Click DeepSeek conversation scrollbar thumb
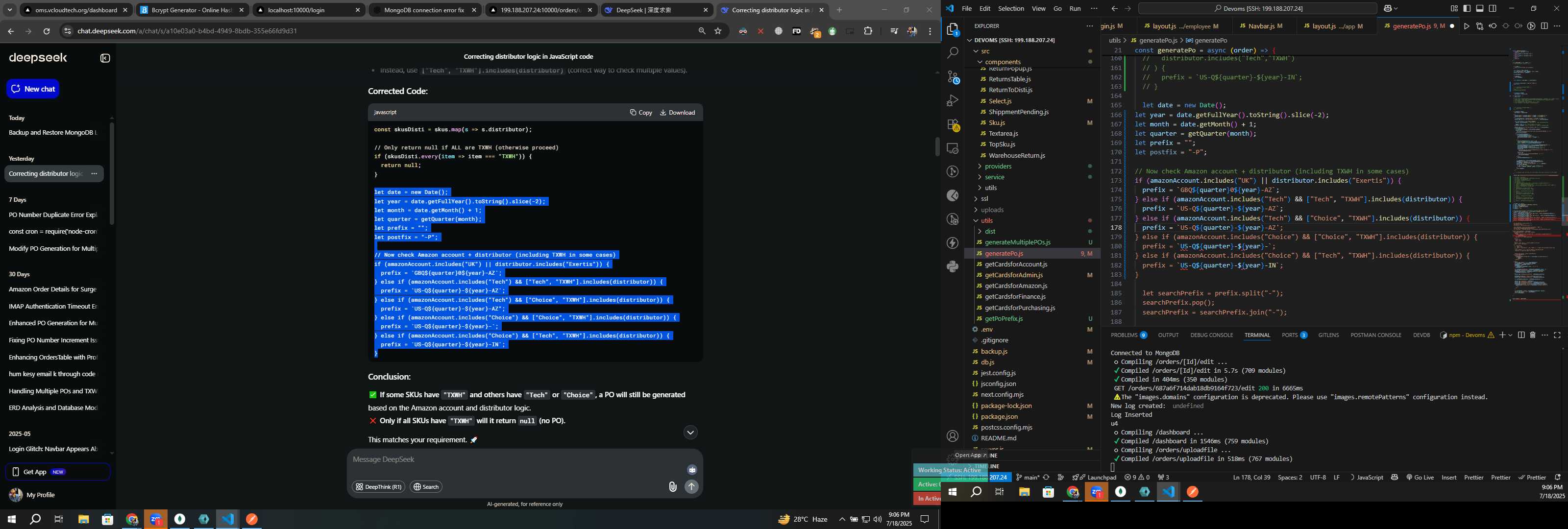Screen dimensions: 1568x529 [x=937, y=147]
